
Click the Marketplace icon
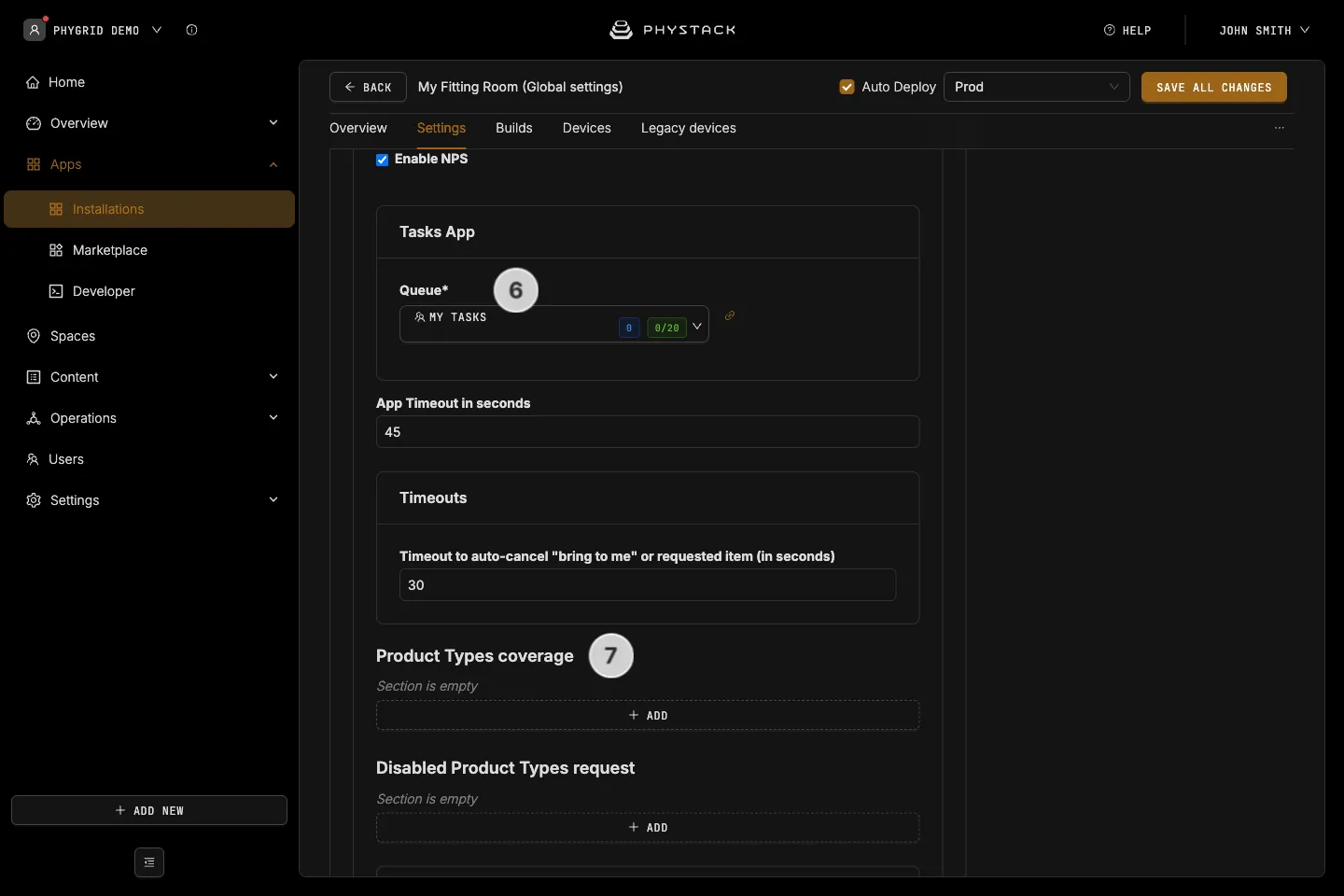[56, 250]
